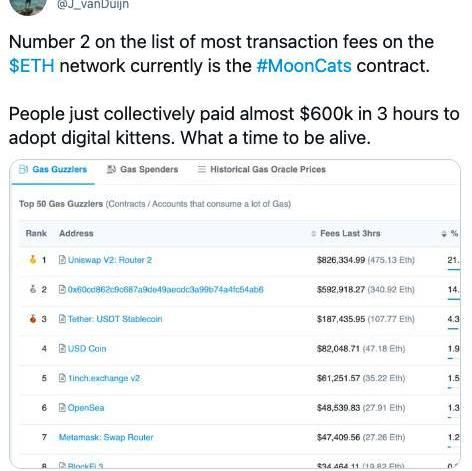
Task: Open the 1inch.exchange v2 link
Action: point(104,378)
